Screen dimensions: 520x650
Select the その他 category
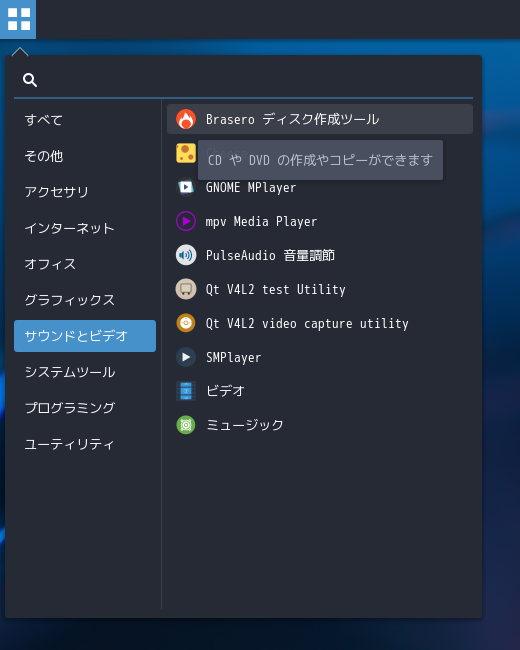click(85, 156)
